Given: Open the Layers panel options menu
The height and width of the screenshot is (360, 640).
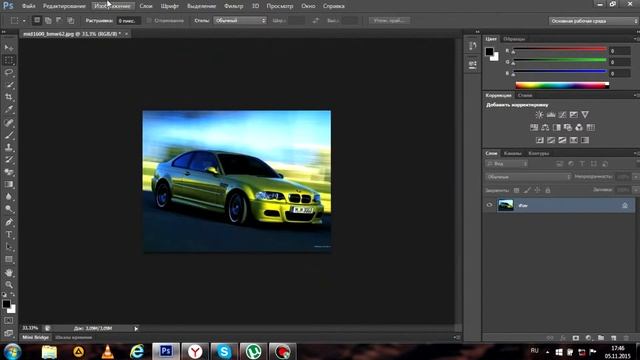Looking at the screenshot, I should point(636,153).
